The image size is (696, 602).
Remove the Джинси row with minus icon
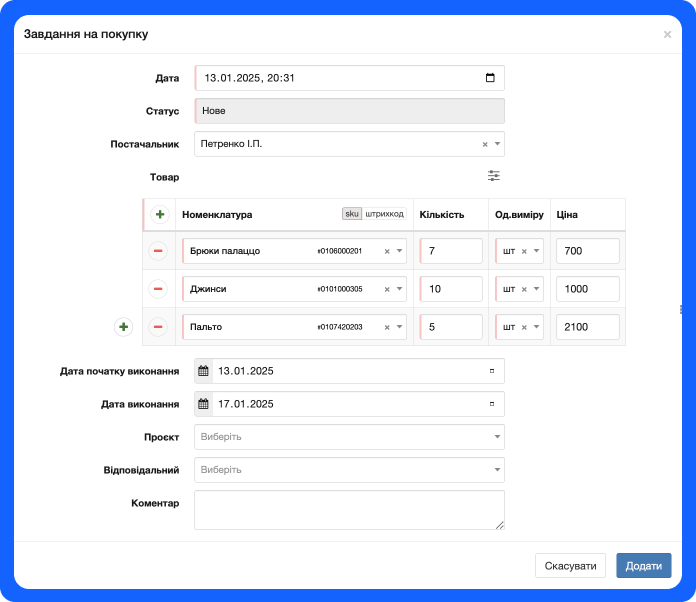click(x=158, y=289)
